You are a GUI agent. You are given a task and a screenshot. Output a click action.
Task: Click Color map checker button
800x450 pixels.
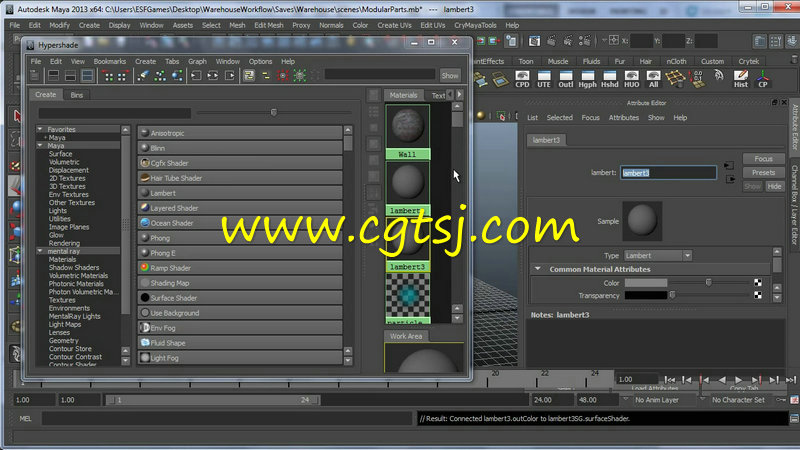tap(758, 283)
